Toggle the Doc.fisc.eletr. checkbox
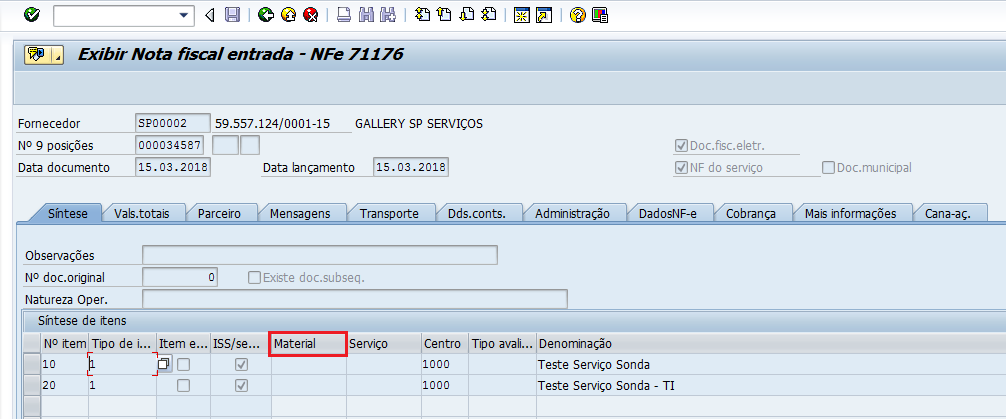This screenshot has height=419, width=1006. coord(681,146)
